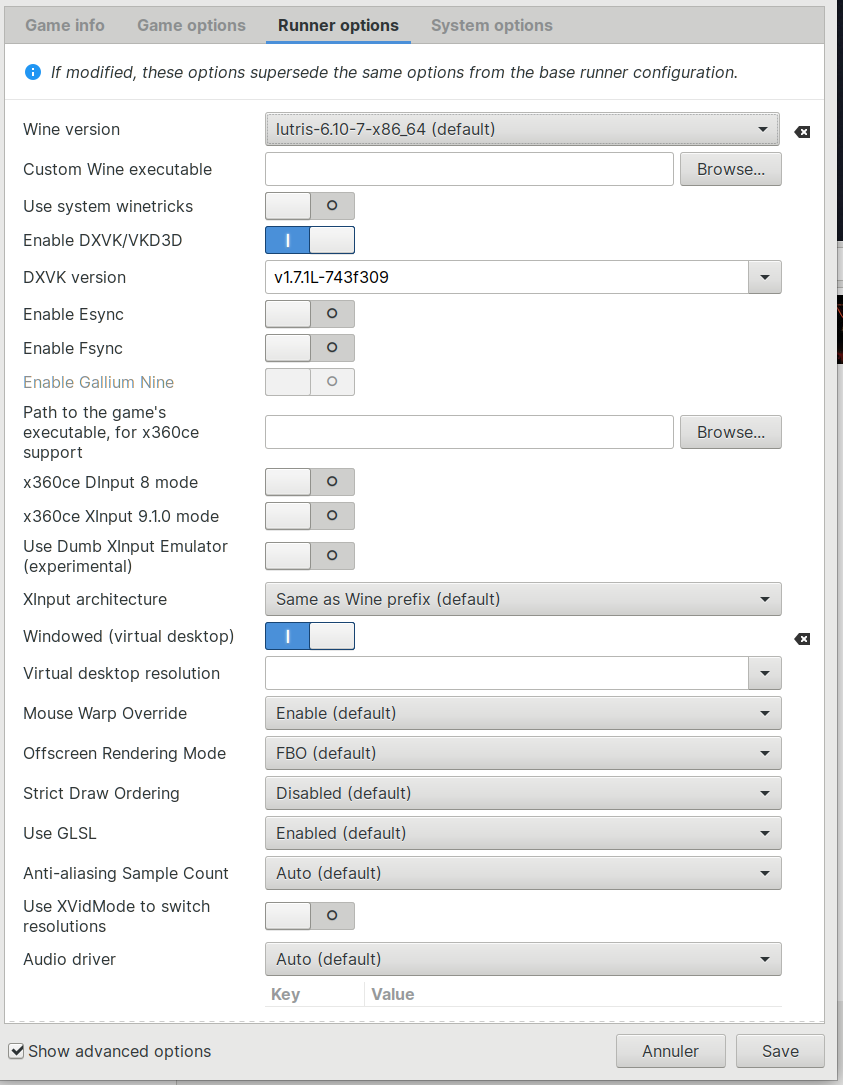The image size is (843, 1085).
Task: Switch to the Game info tab
Action: [65, 25]
